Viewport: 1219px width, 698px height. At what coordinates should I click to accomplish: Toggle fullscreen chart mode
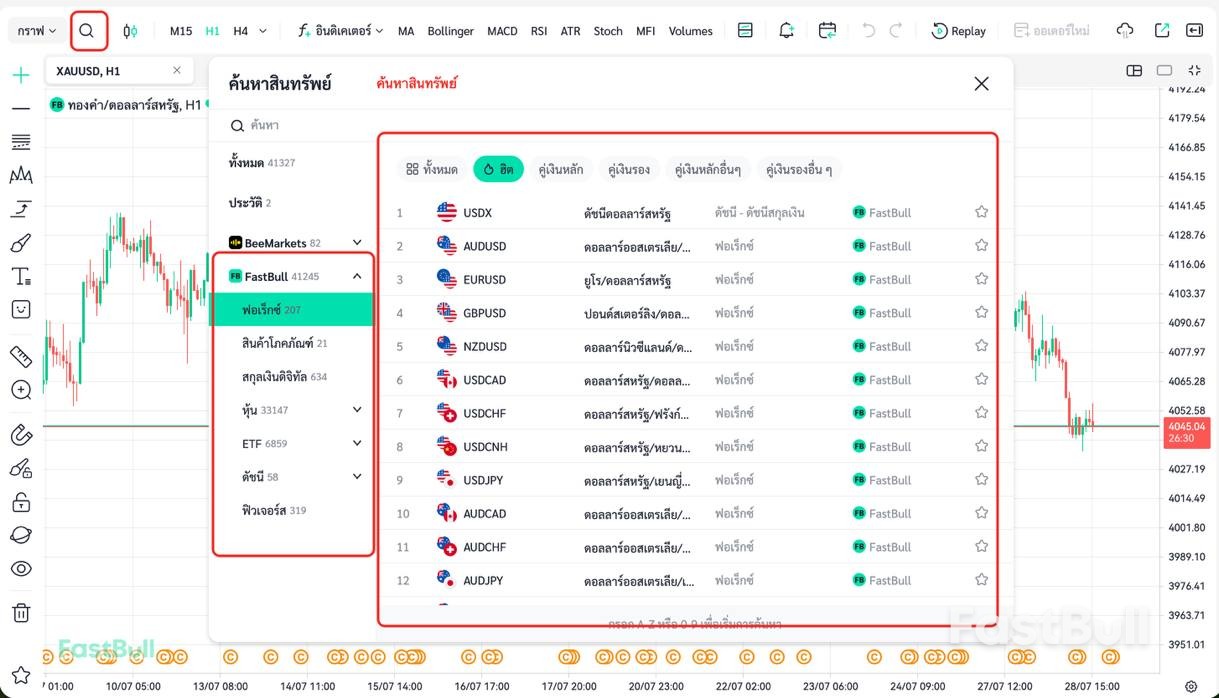pyautogui.click(x=1195, y=71)
